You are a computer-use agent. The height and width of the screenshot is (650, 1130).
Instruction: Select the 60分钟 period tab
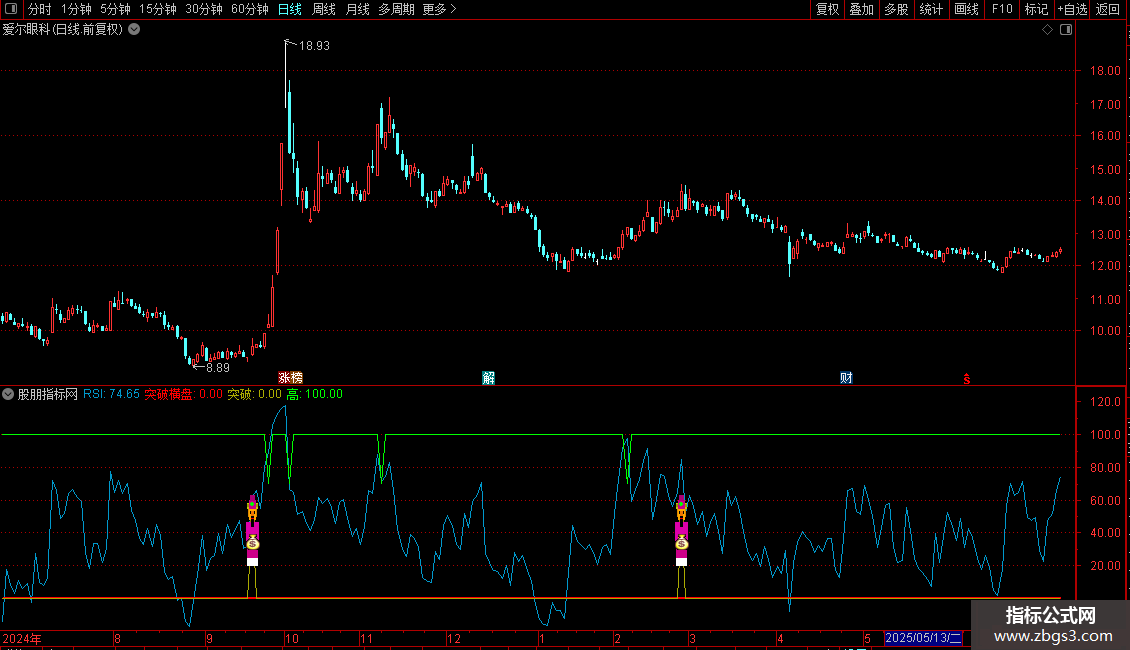(x=250, y=9)
